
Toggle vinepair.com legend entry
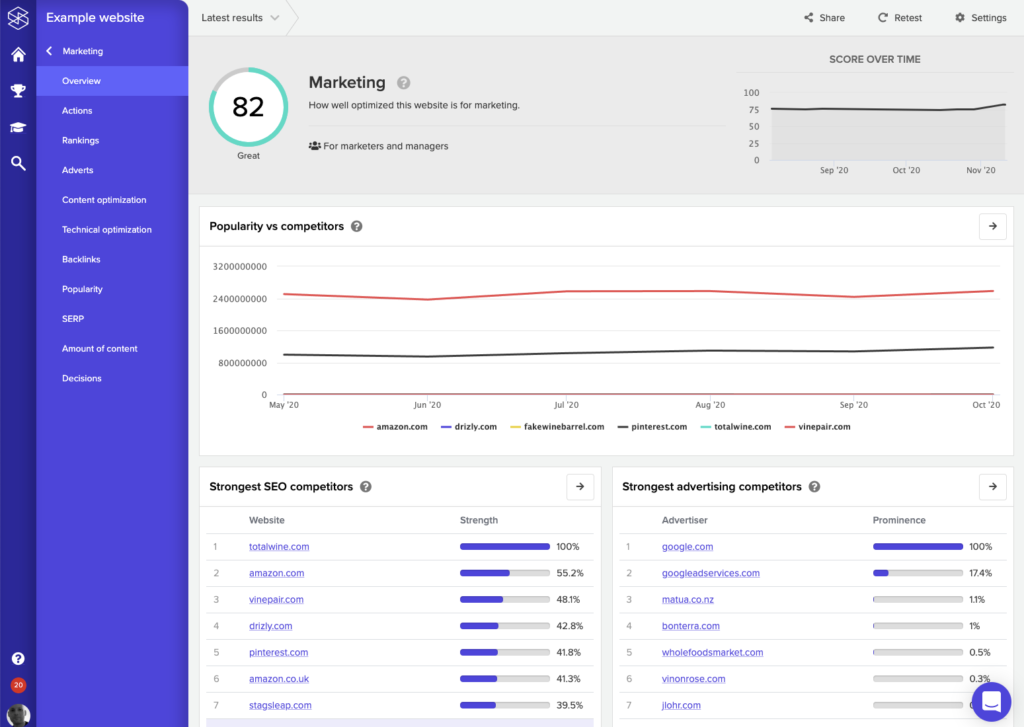(818, 427)
